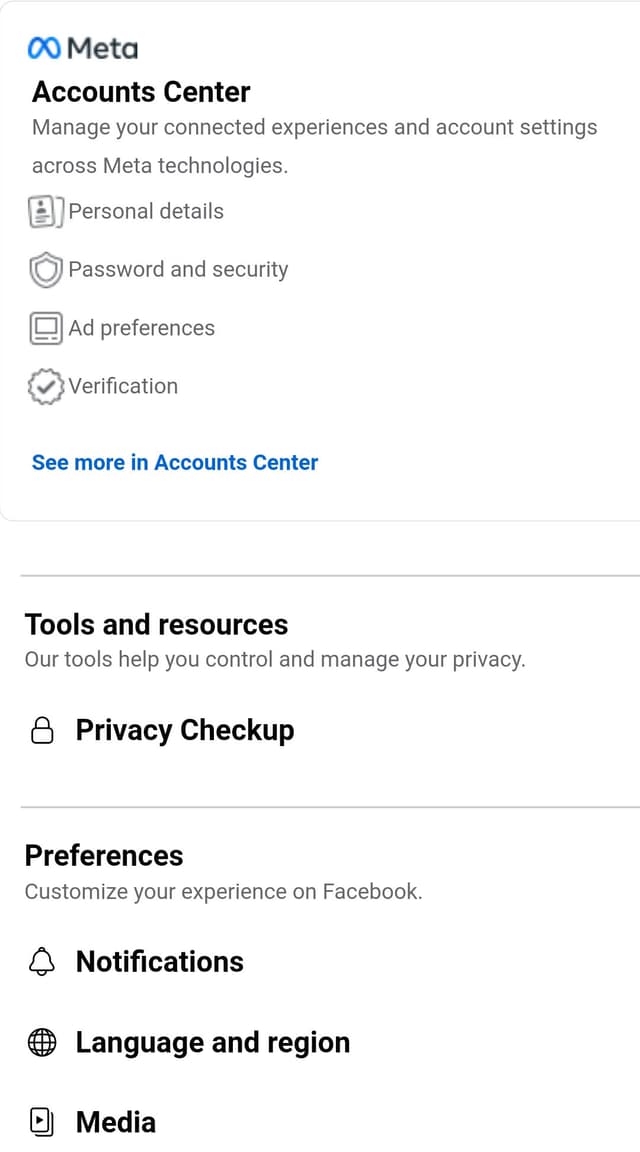Click the Accounts Center heading
This screenshot has width=640, height=1152.
141,92
